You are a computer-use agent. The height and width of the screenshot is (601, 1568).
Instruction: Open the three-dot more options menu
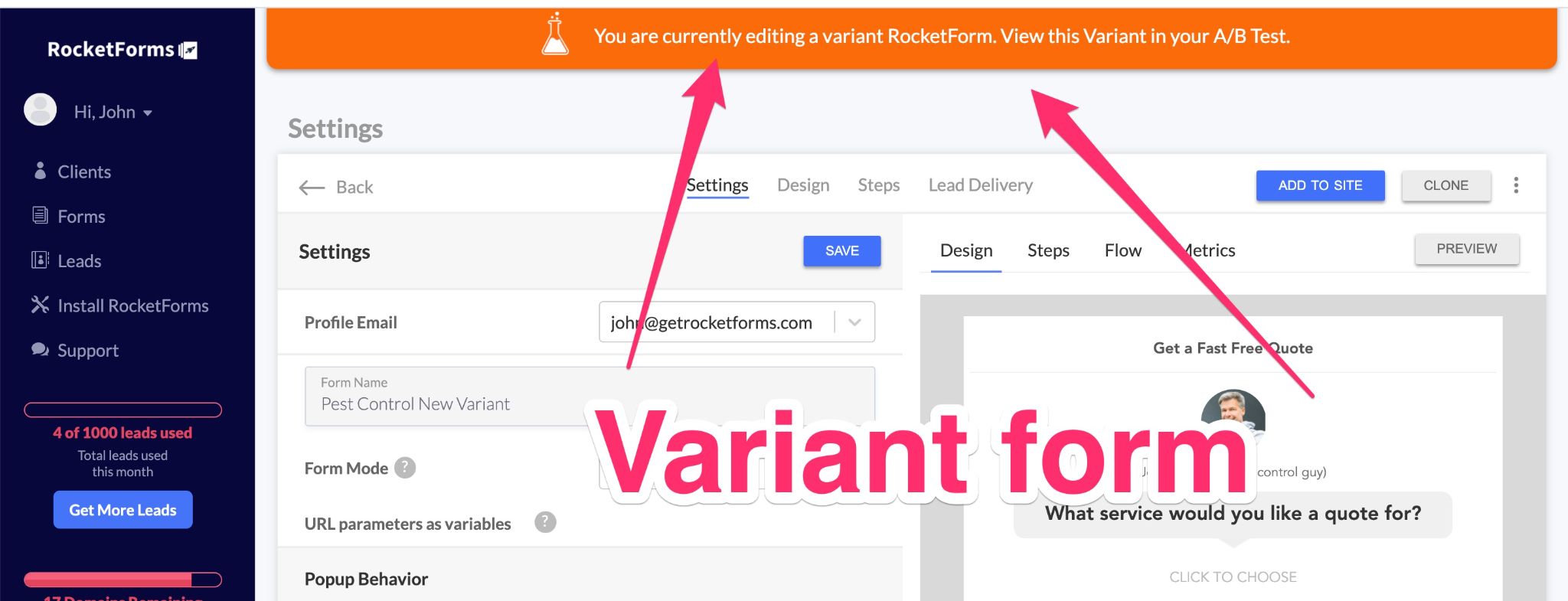tap(1515, 185)
